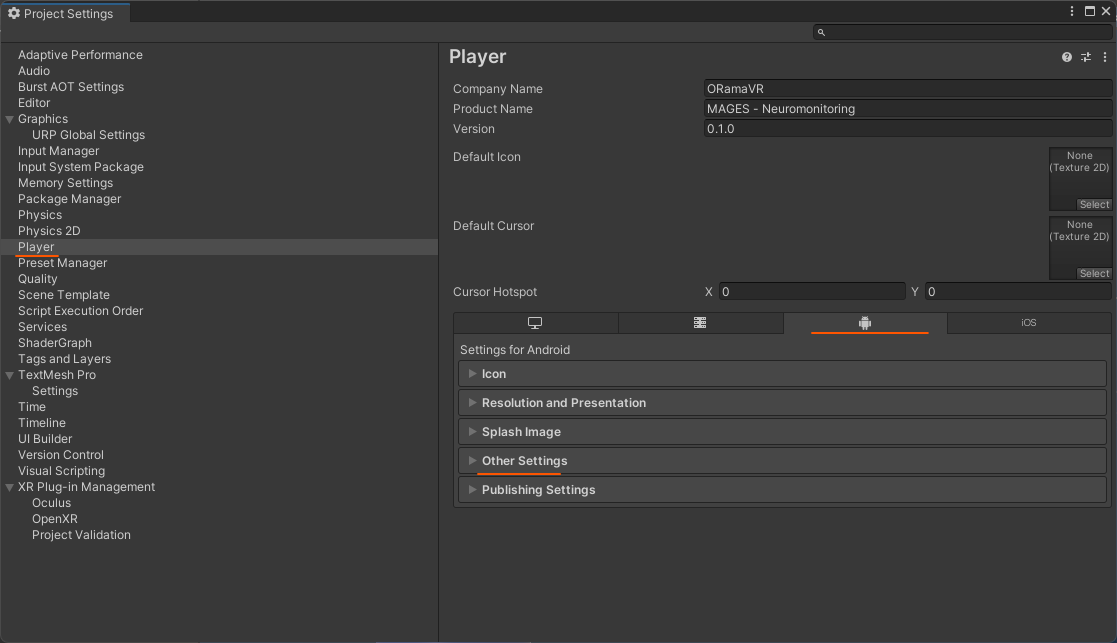This screenshot has height=643, width=1117.
Task: Select Project Validation settings
Action: coord(81,535)
